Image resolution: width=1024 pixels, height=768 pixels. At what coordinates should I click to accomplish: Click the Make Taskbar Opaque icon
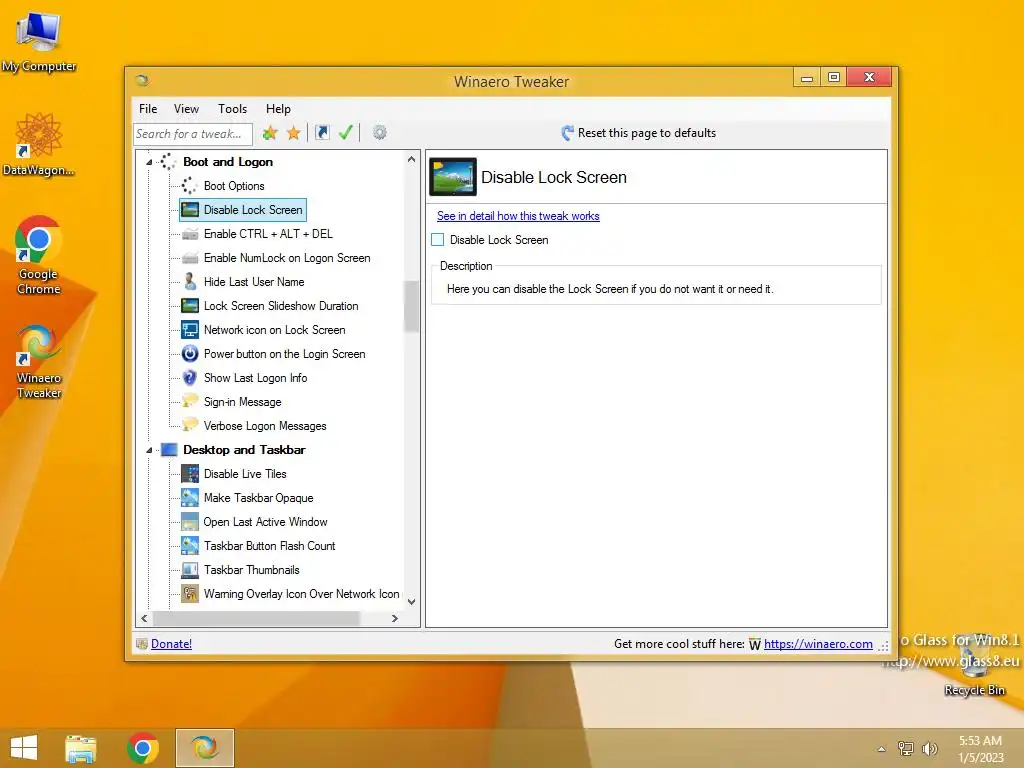point(190,498)
